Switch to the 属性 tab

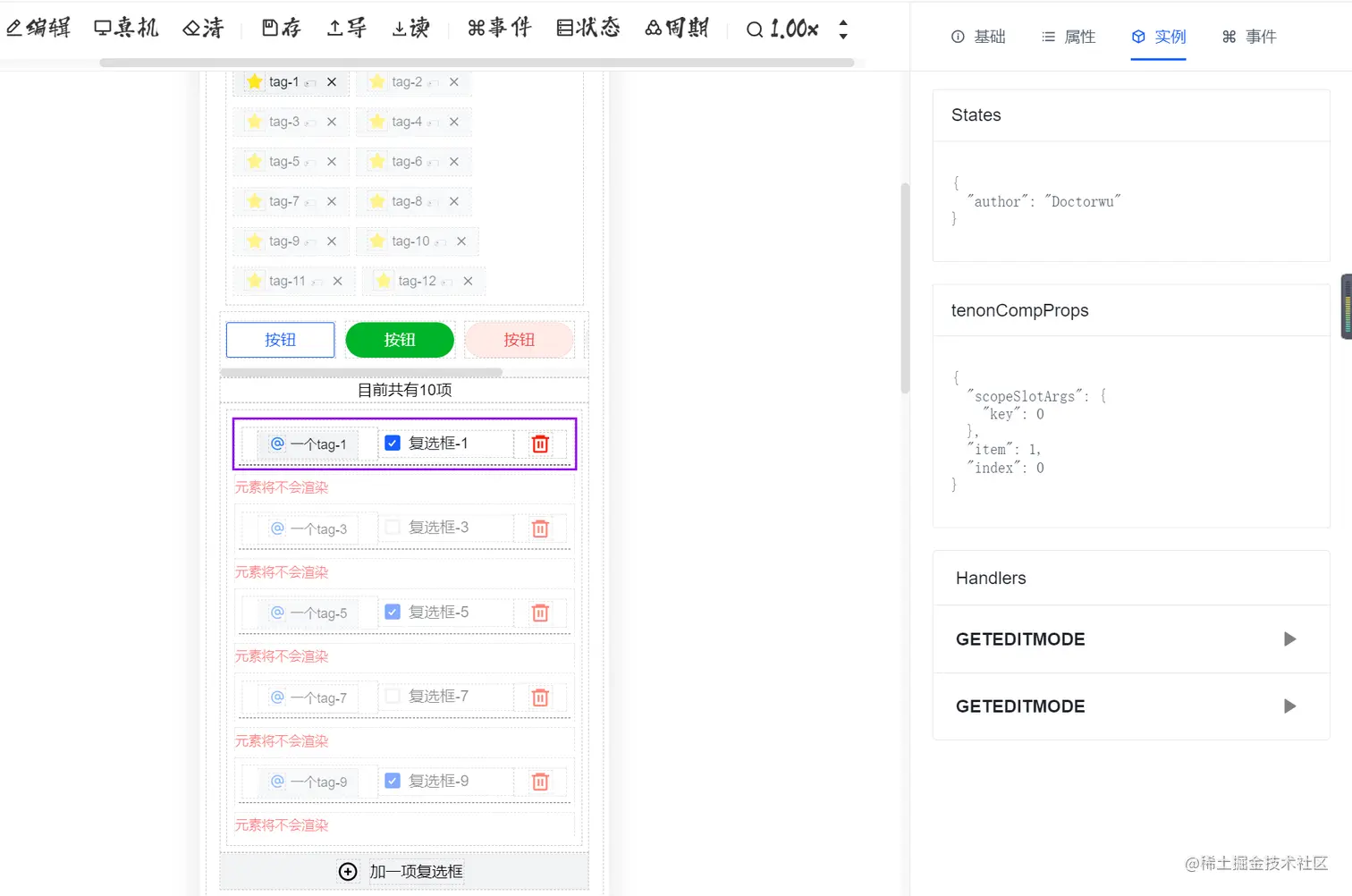tap(1069, 37)
